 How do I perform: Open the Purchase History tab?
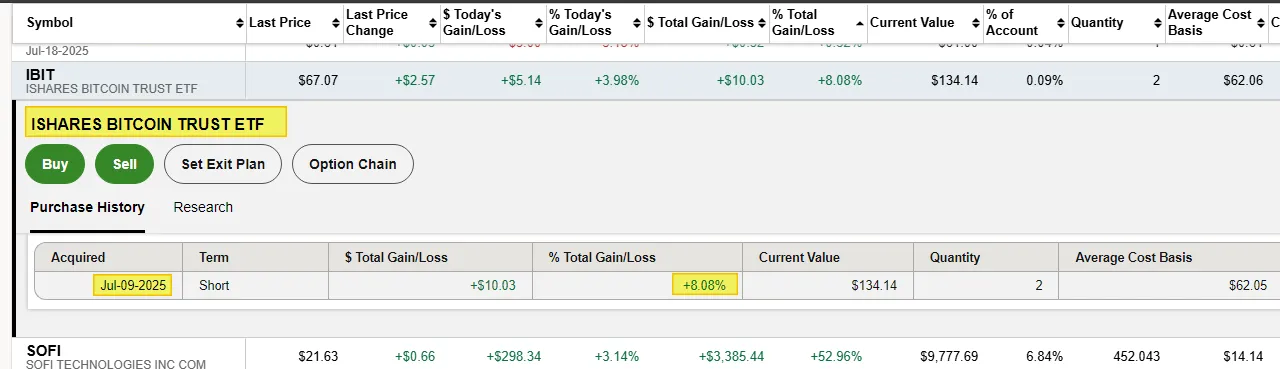tap(87, 208)
